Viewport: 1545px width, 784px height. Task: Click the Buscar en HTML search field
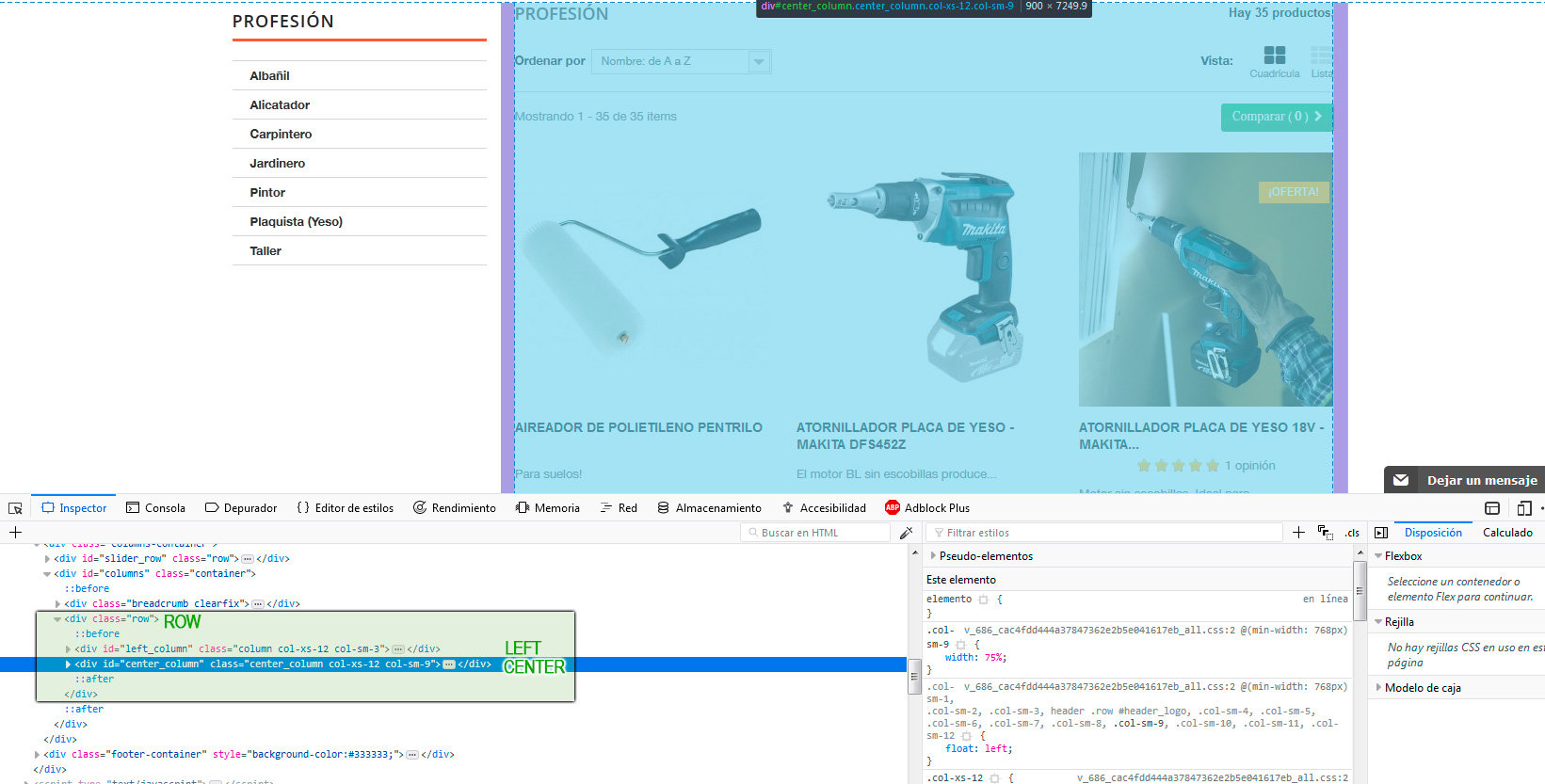point(814,533)
